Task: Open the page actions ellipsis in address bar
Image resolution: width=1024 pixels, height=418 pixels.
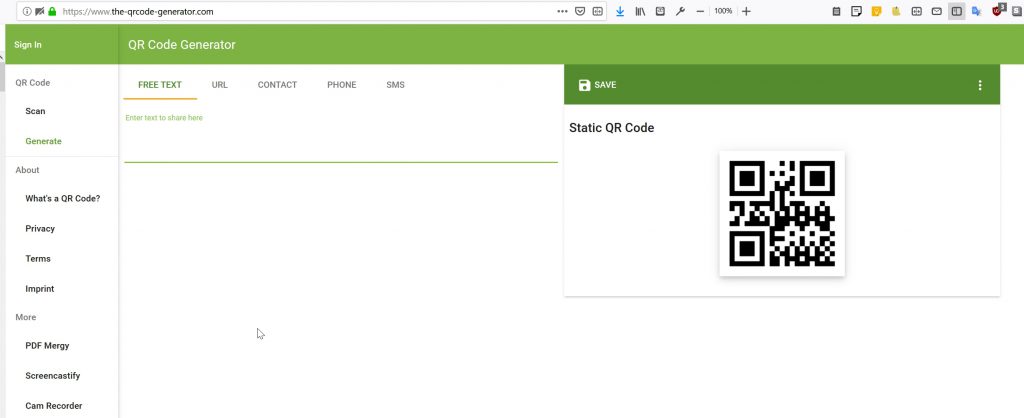Action: 562,11
